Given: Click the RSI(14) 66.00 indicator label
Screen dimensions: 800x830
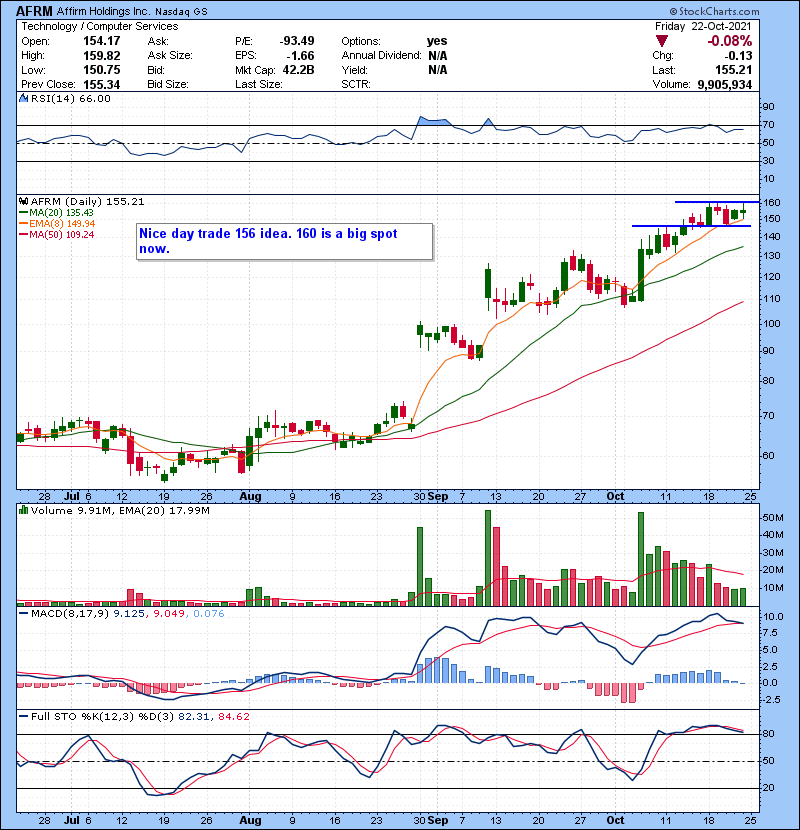Looking at the screenshot, I should point(71,98).
